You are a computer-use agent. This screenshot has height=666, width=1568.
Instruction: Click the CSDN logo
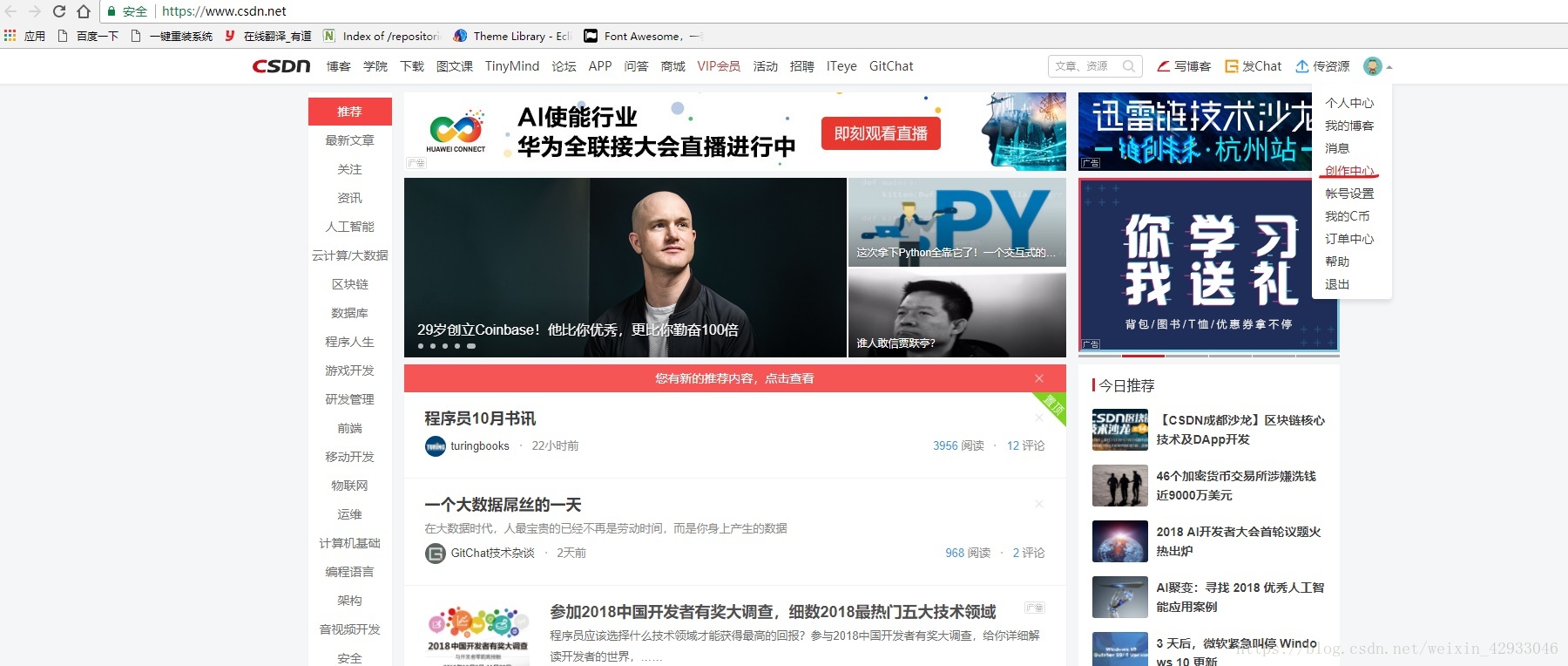coord(281,66)
